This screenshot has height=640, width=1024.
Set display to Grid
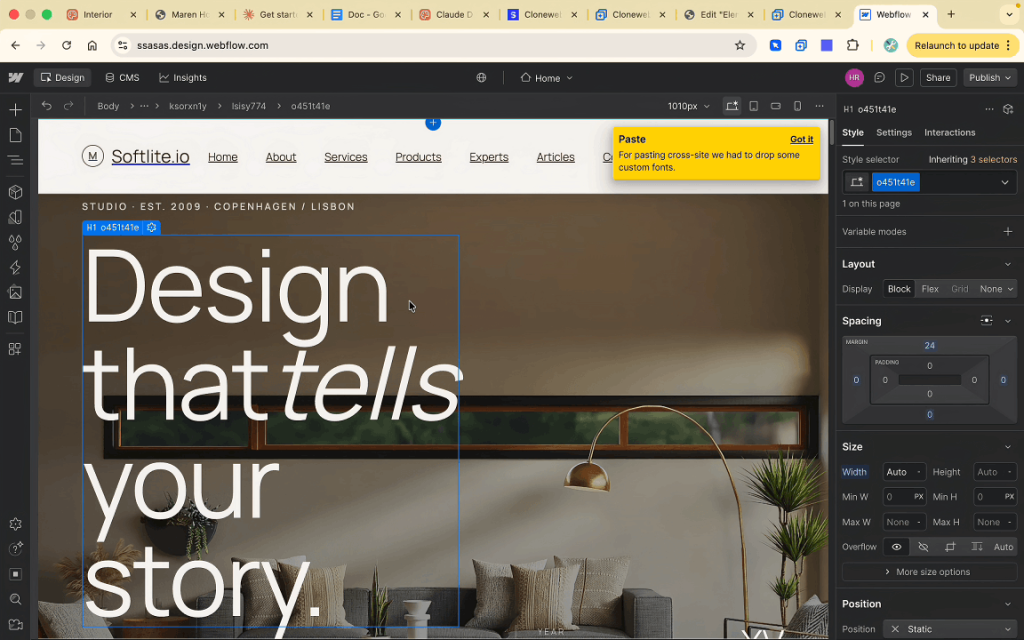(959, 289)
